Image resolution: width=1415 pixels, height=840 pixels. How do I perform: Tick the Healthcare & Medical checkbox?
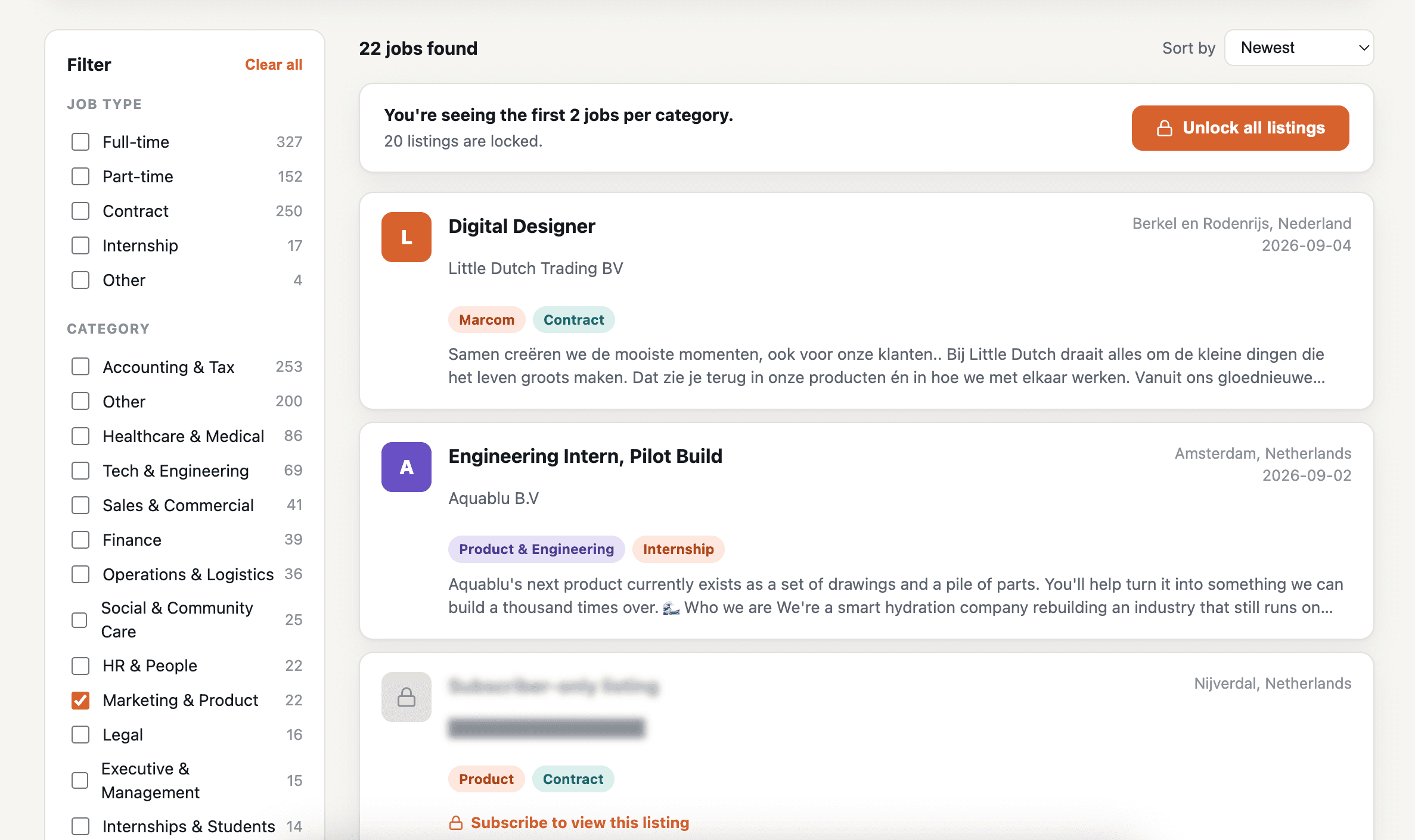(x=80, y=436)
